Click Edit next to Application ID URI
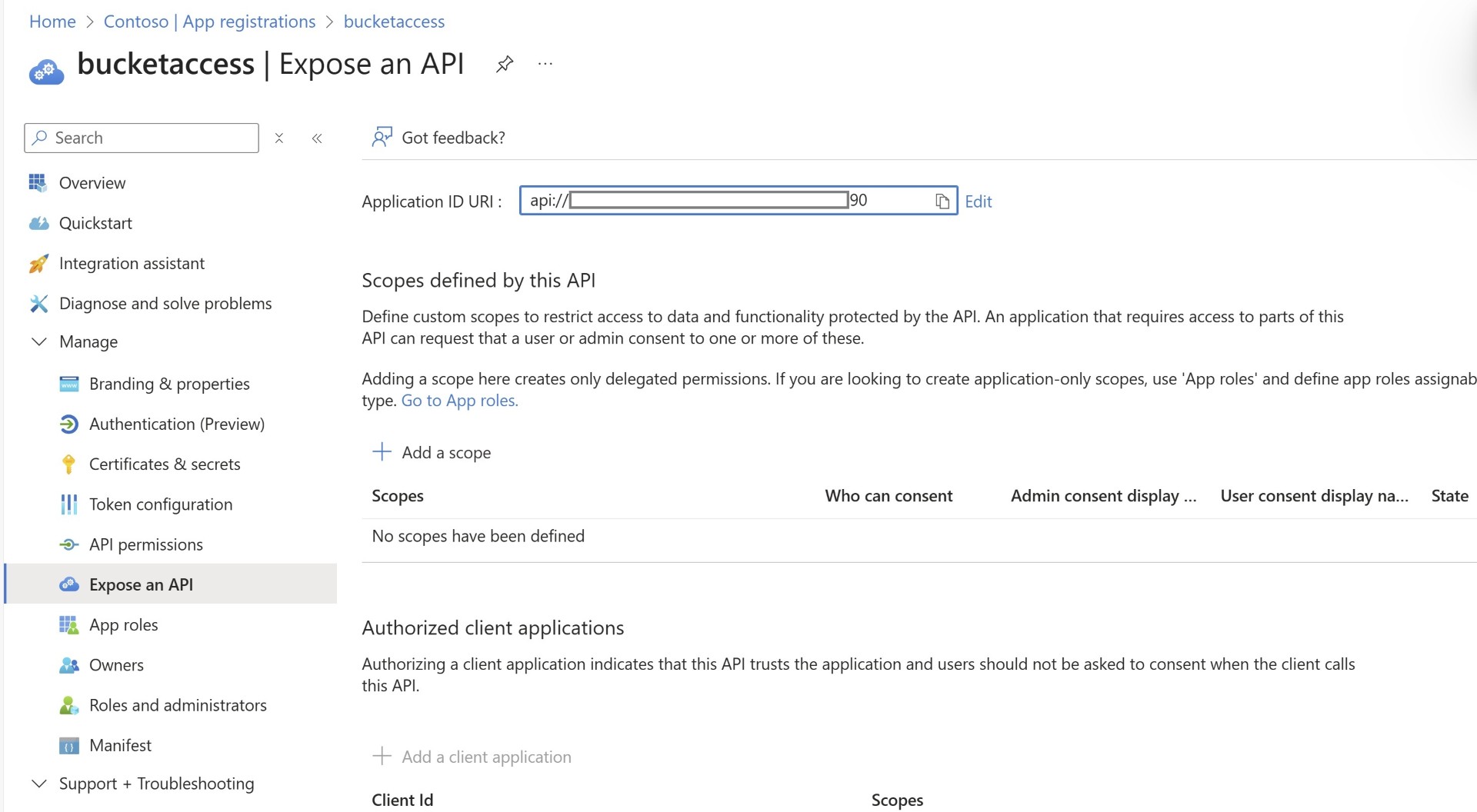This screenshot has height=812, width=1477. pos(979,201)
